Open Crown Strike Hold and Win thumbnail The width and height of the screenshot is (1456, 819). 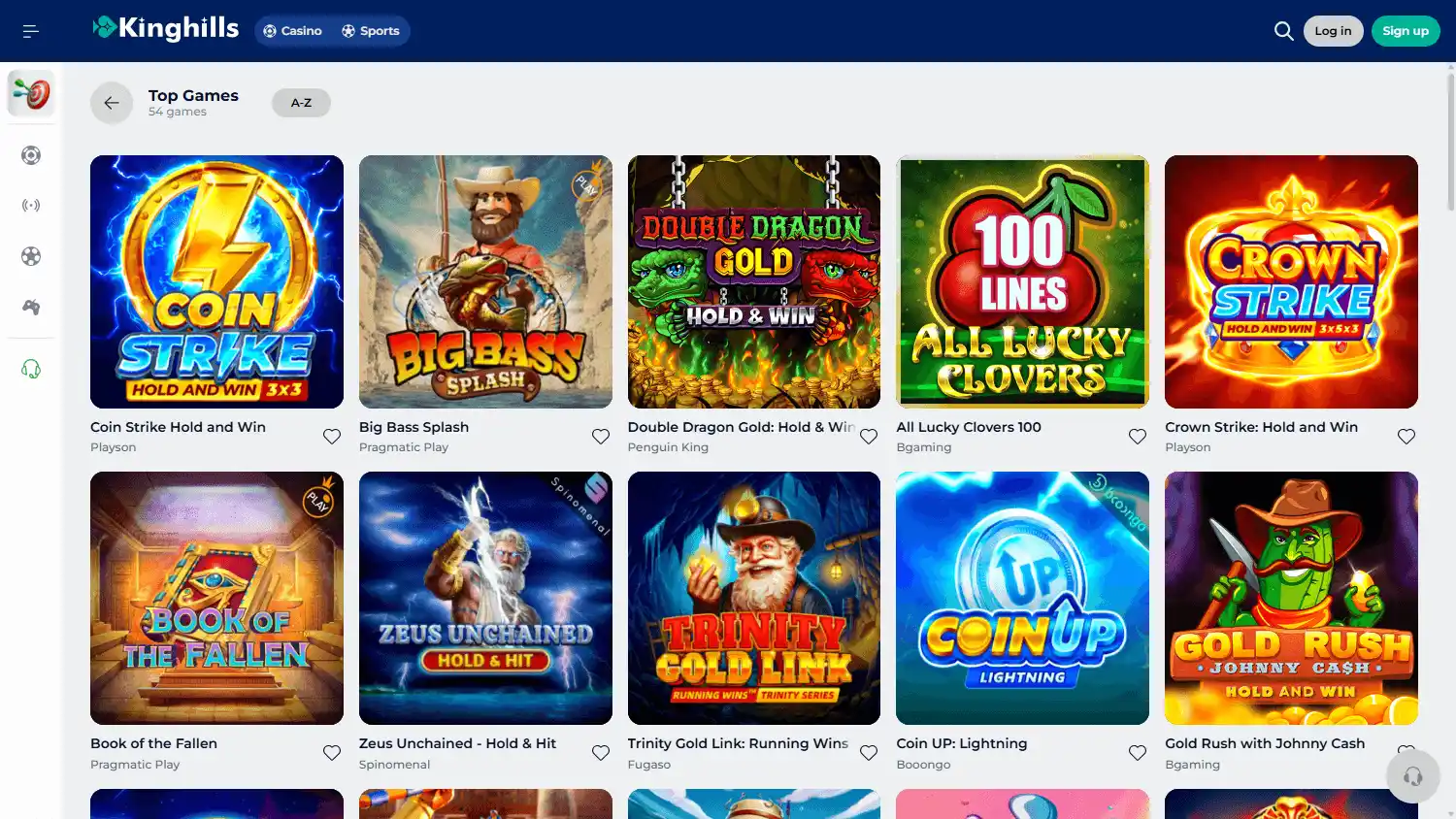[1291, 281]
